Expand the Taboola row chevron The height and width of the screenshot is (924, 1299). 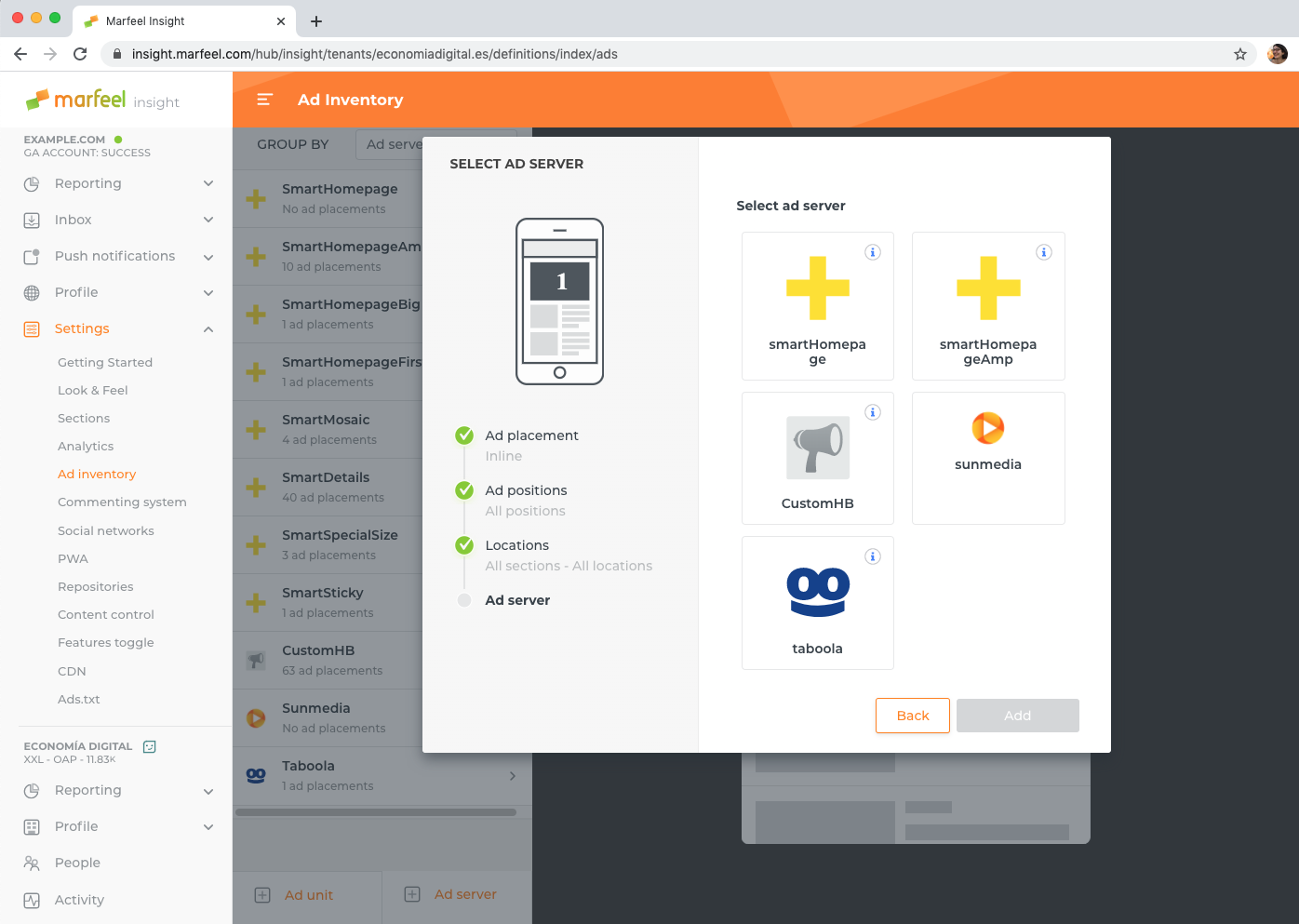click(513, 776)
